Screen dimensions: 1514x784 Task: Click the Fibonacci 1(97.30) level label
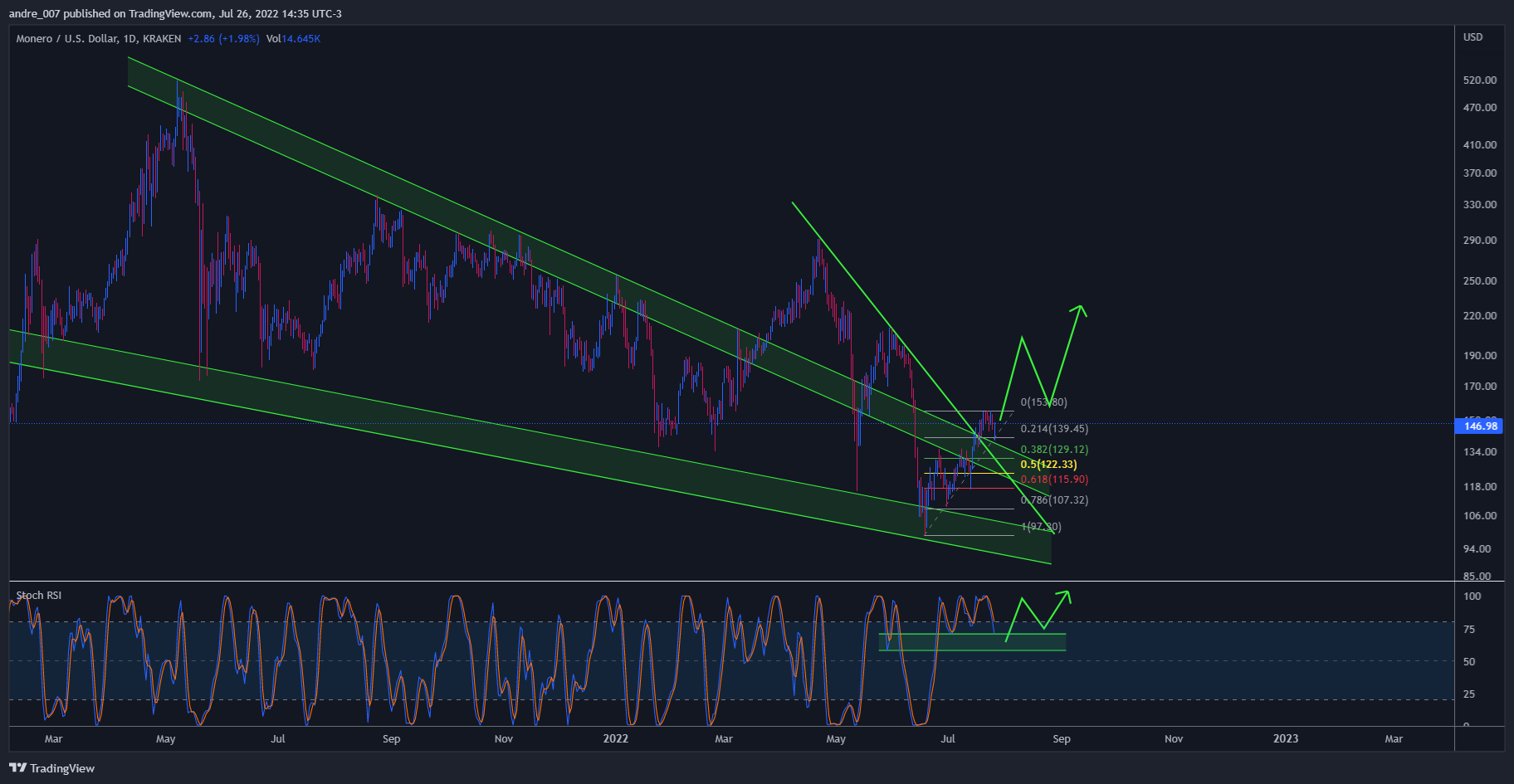pyautogui.click(x=1041, y=527)
